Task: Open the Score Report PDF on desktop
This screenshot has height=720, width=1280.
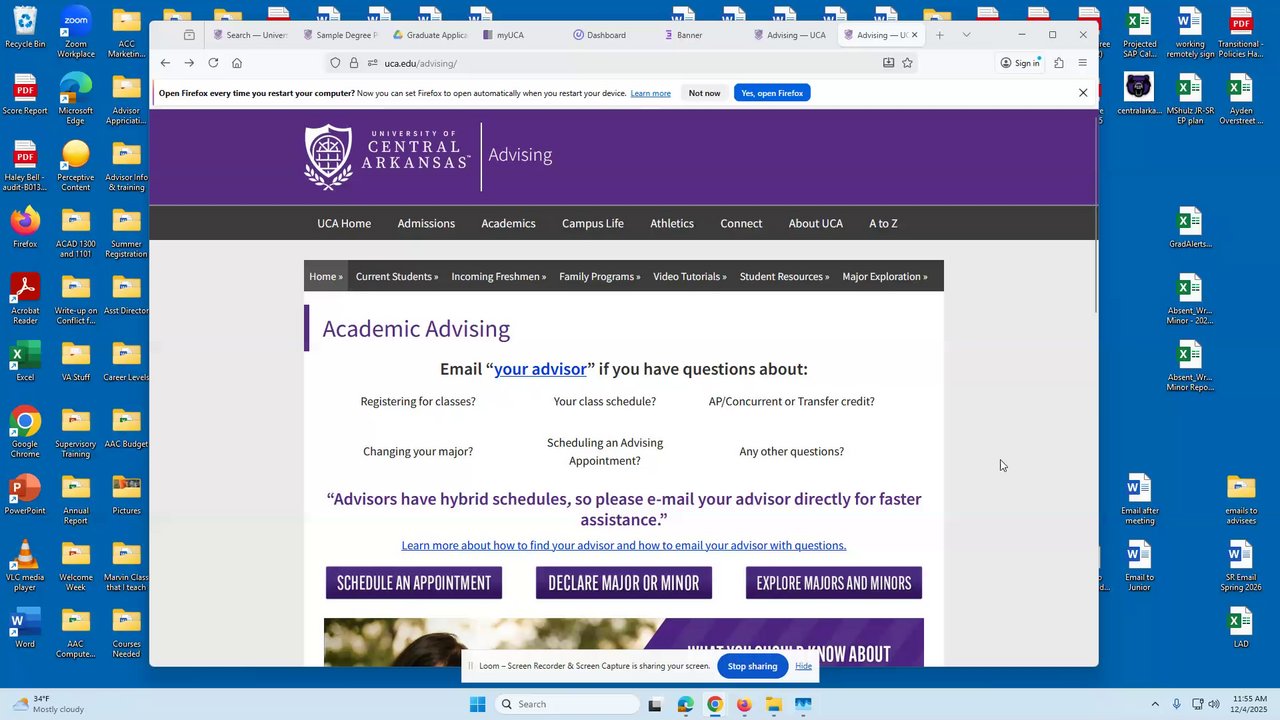Action: (25, 94)
